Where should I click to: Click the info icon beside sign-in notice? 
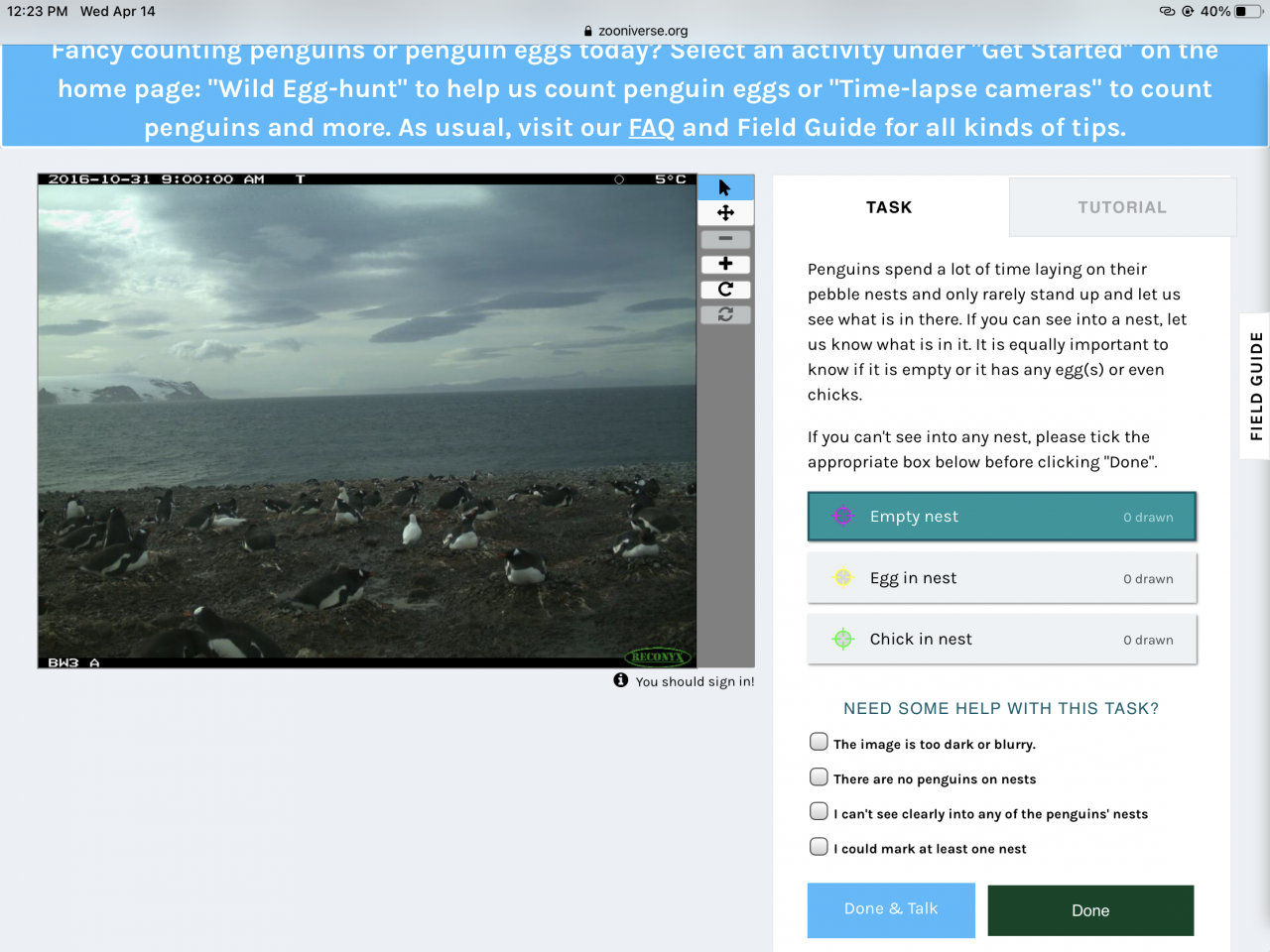(621, 680)
